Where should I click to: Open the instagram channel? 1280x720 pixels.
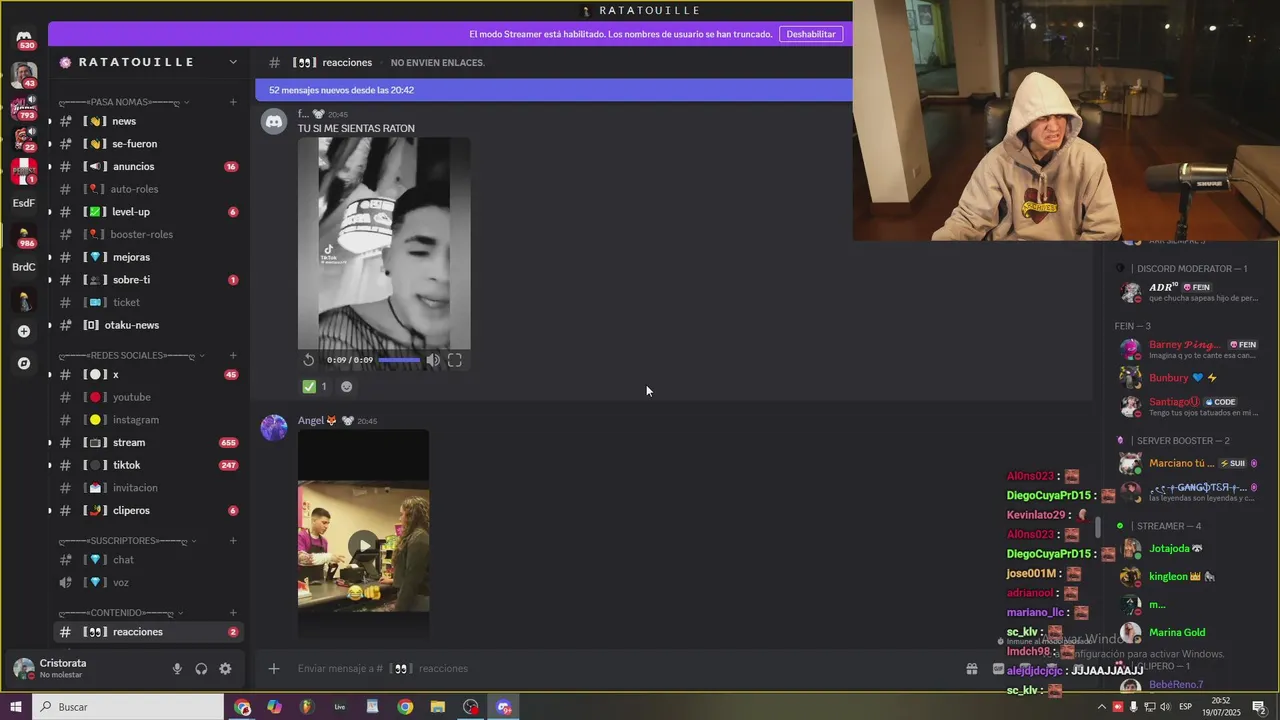(x=148, y=420)
